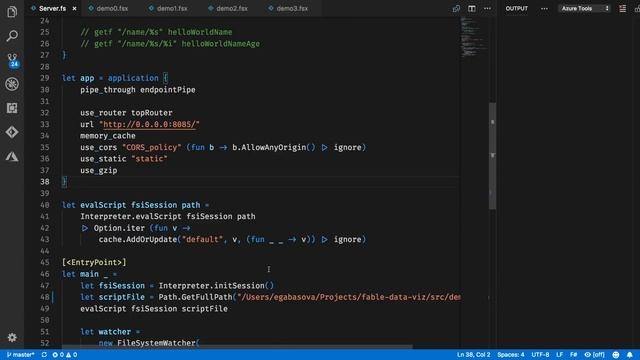The height and width of the screenshot is (360, 640).
Task: Open Source Control view with 24 changes
Action: point(12,60)
